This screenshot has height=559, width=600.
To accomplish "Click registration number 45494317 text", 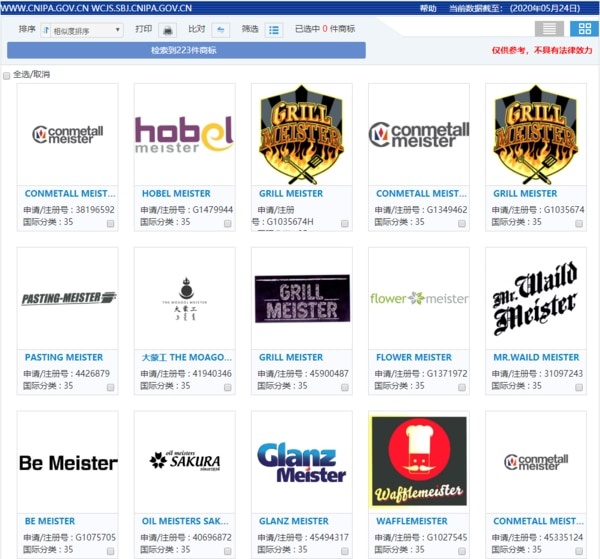I will 329,537.
